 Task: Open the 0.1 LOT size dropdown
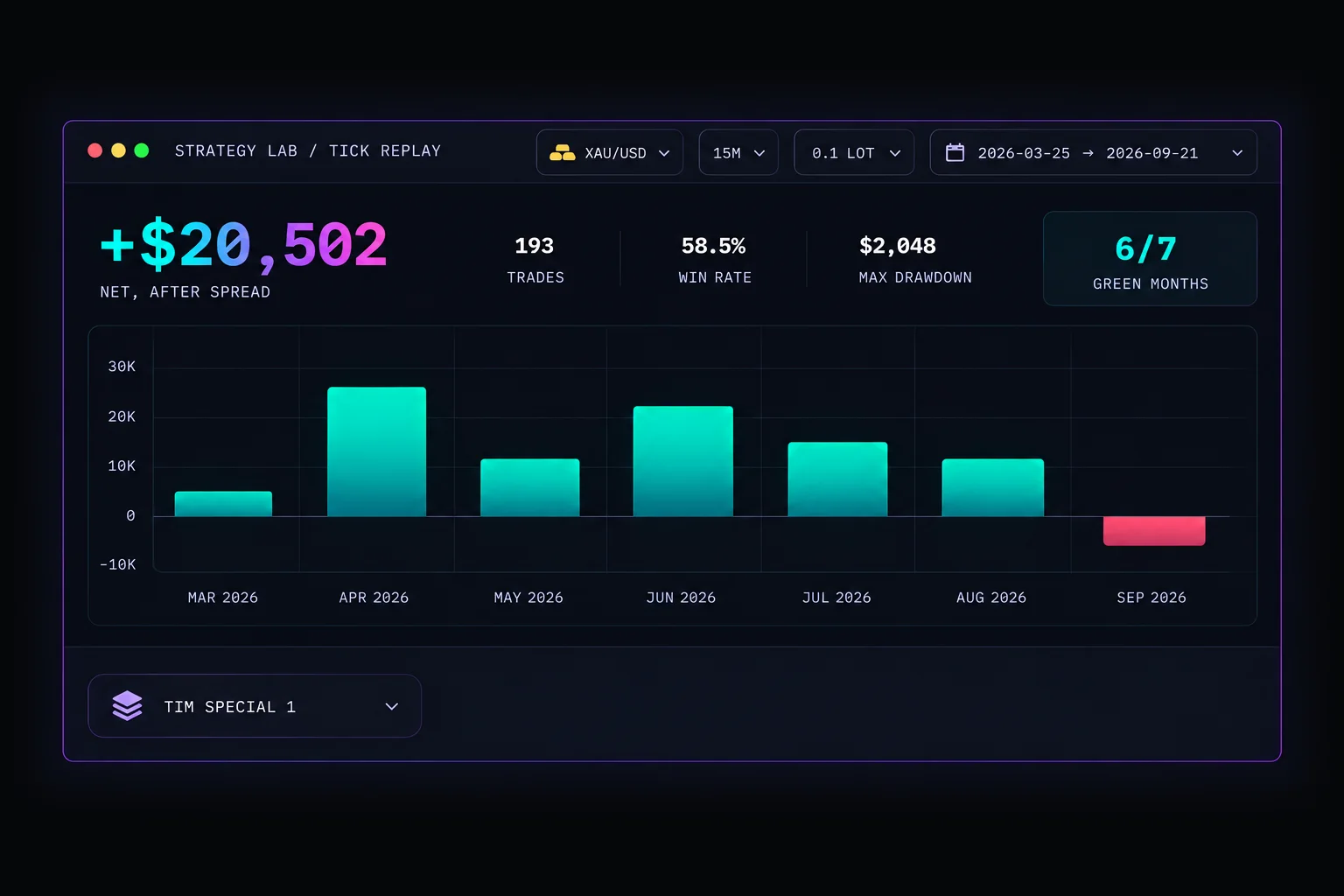(854, 152)
